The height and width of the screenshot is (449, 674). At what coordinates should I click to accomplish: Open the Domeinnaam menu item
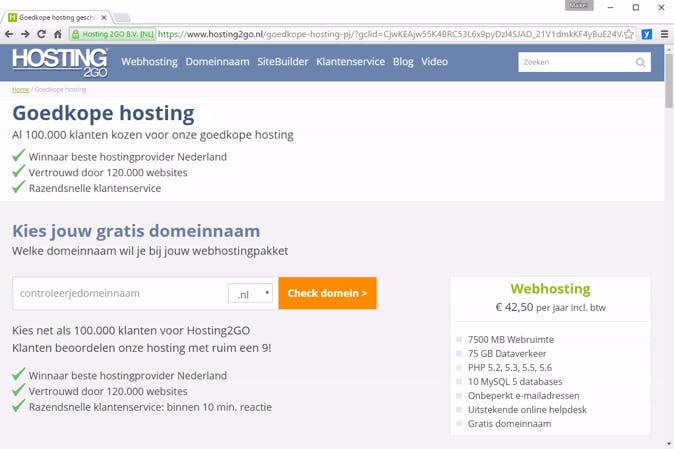(x=218, y=62)
